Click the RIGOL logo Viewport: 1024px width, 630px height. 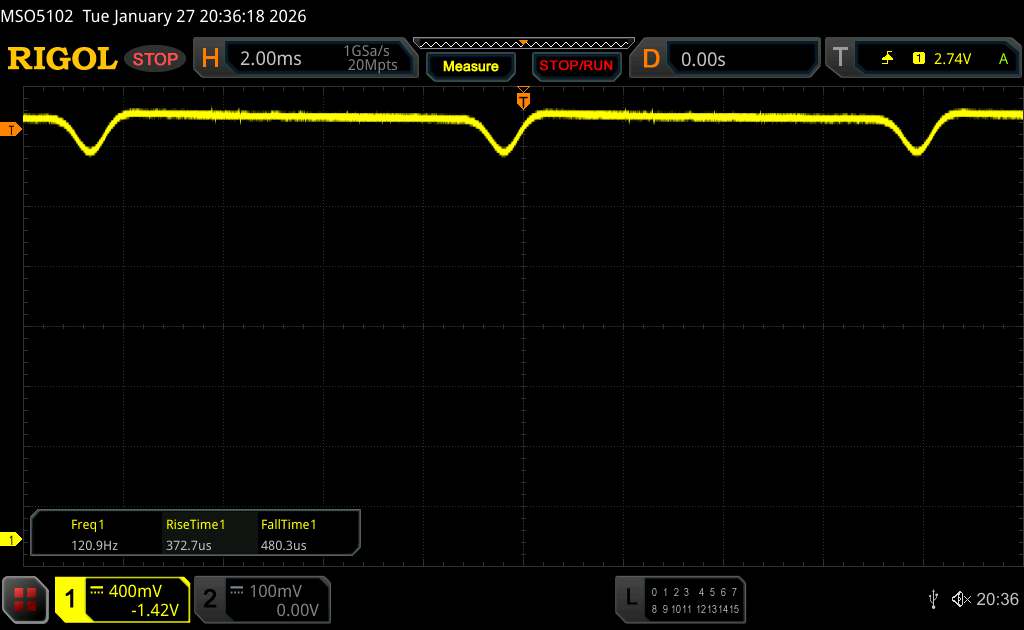[62, 59]
